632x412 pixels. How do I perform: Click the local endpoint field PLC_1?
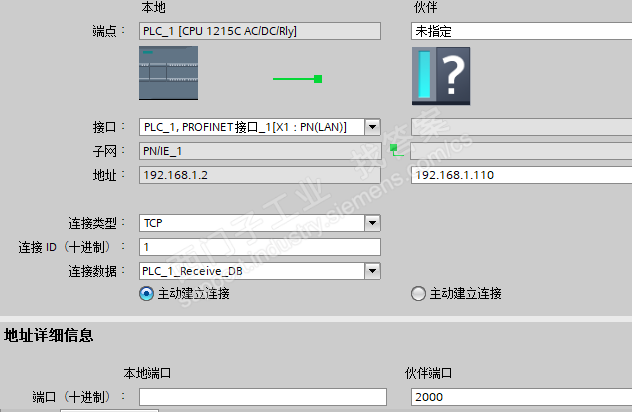260,31
